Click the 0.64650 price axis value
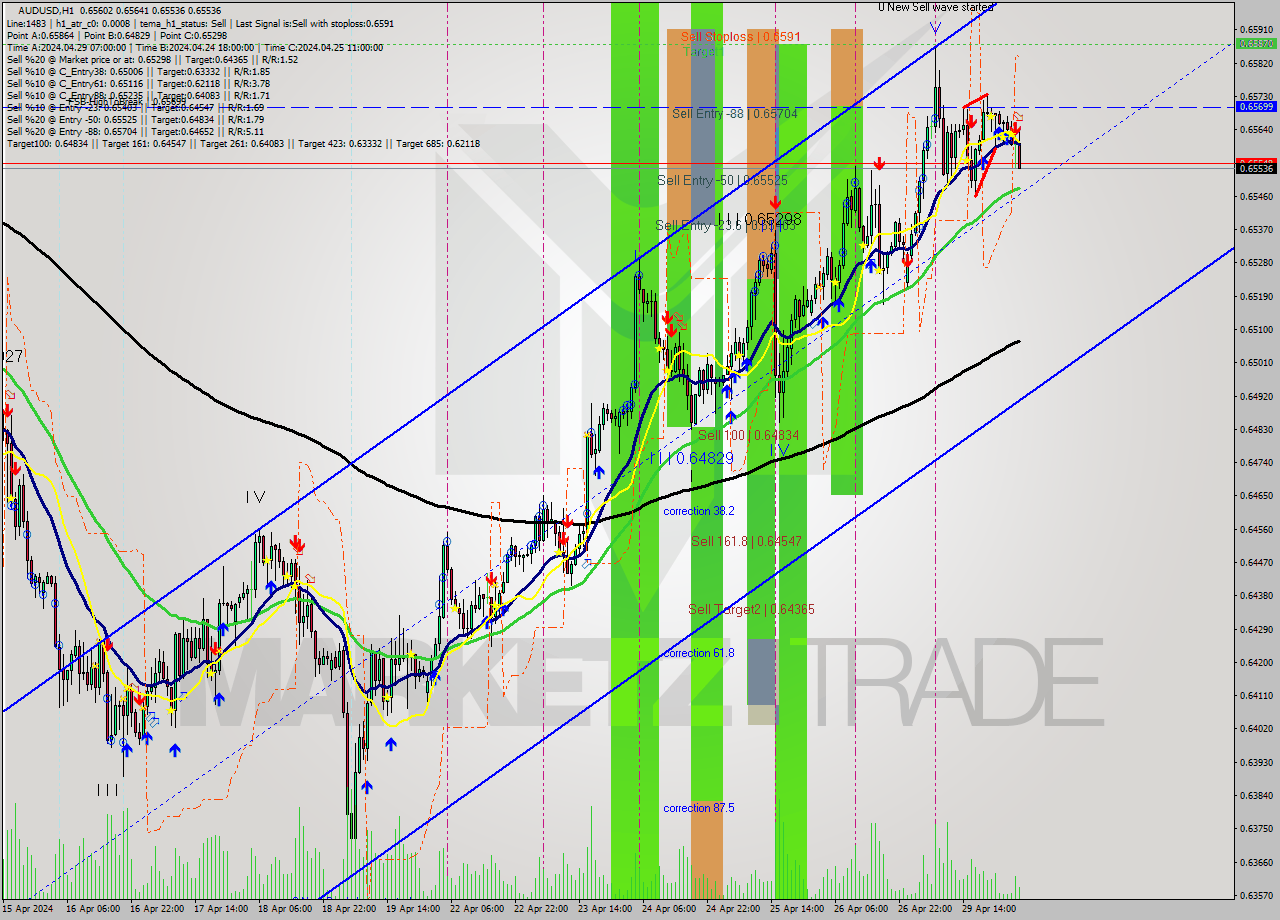The image size is (1280, 920). point(1257,495)
